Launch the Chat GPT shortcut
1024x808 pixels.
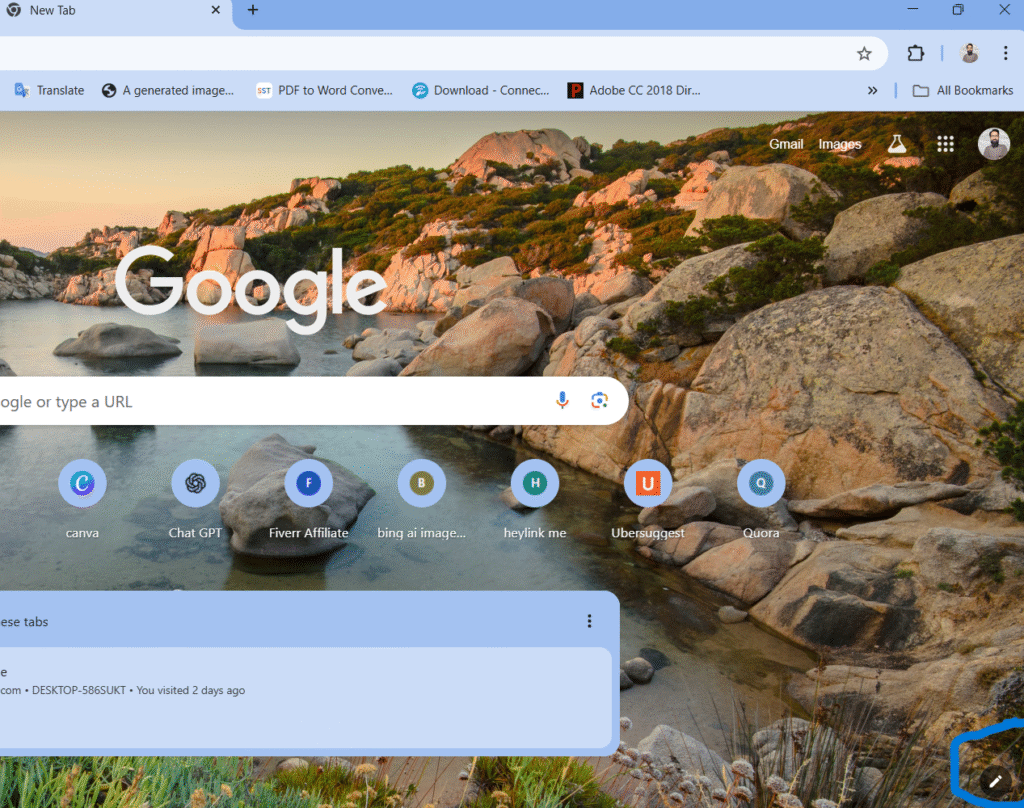coord(195,483)
